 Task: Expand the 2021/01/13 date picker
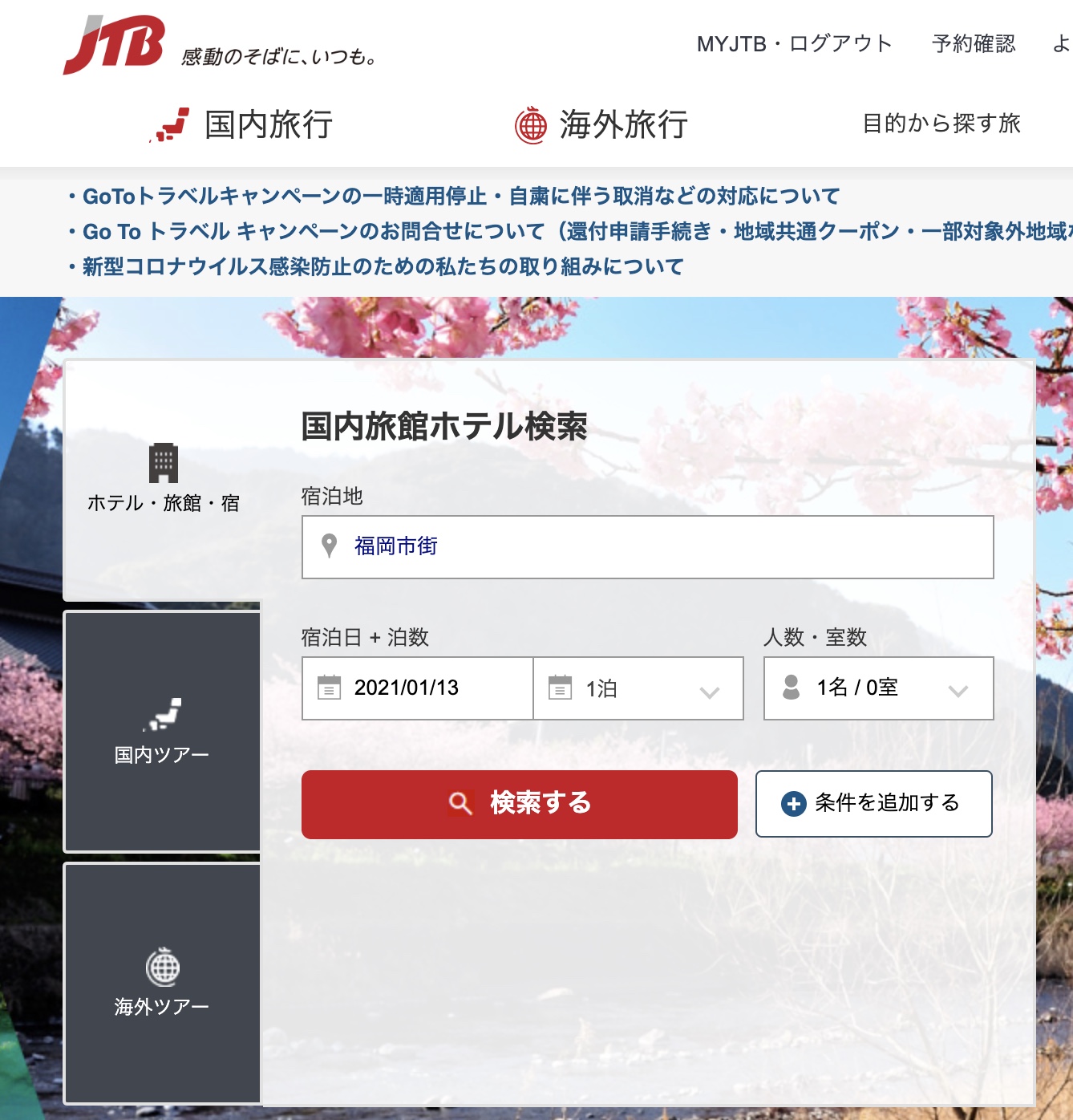pos(417,688)
